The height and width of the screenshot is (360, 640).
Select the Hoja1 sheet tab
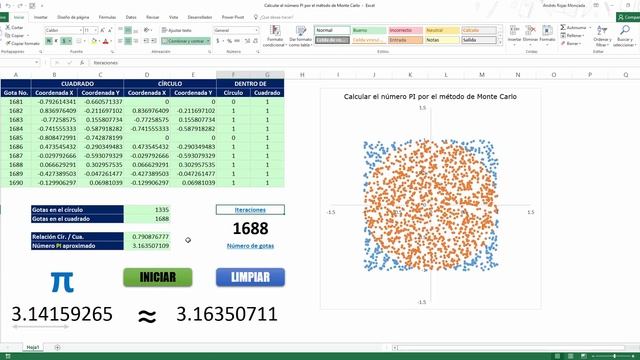[33, 347]
